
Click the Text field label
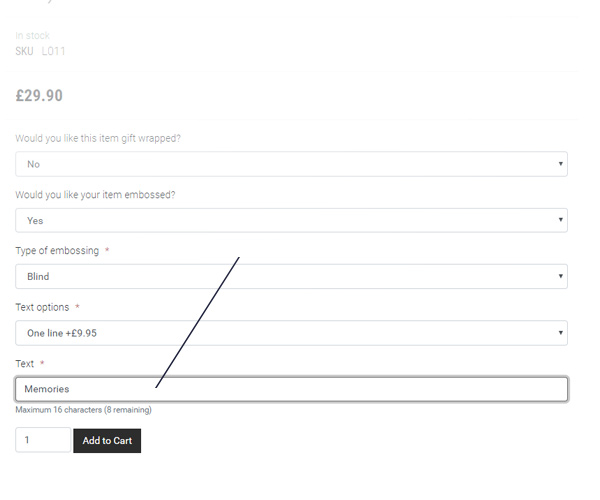click(x=24, y=363)
